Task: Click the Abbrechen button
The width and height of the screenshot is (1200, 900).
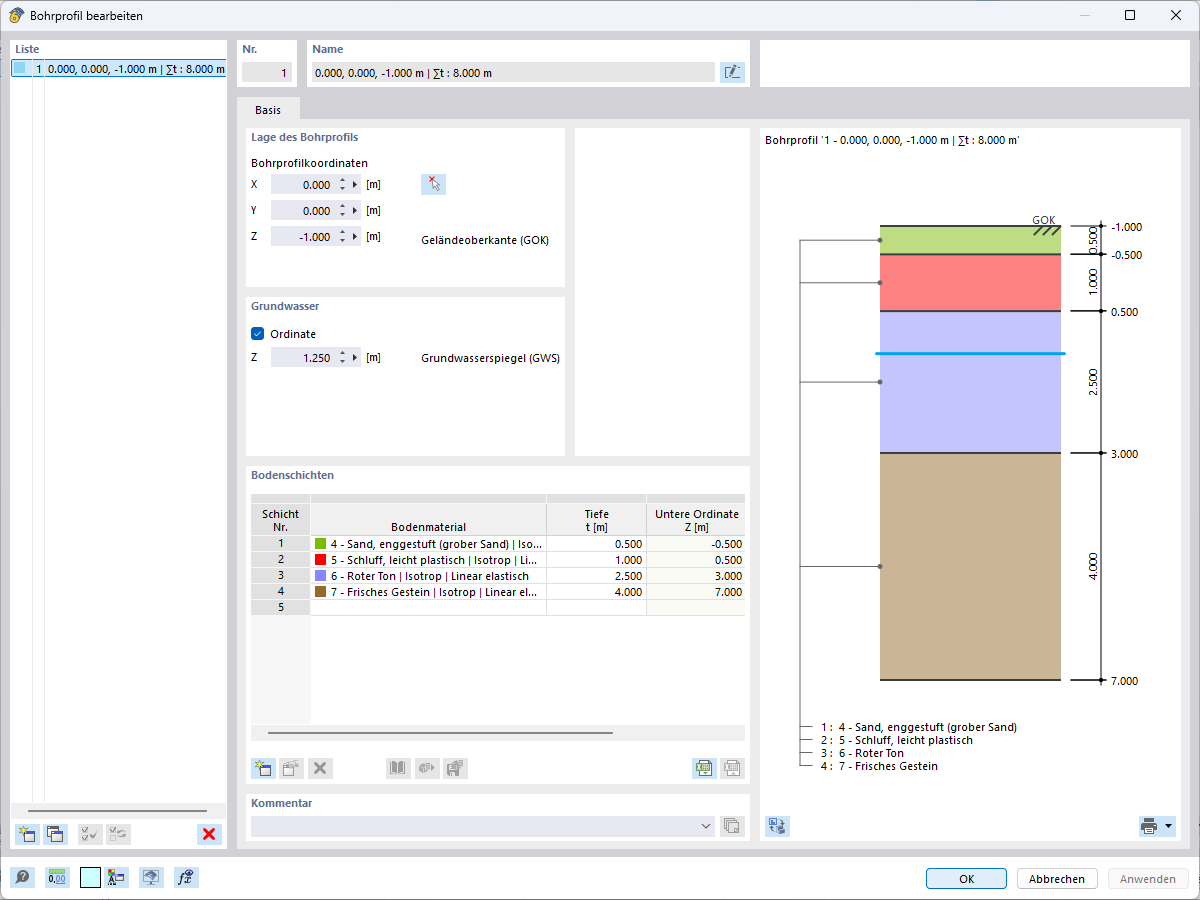Action: point(1057,879)
